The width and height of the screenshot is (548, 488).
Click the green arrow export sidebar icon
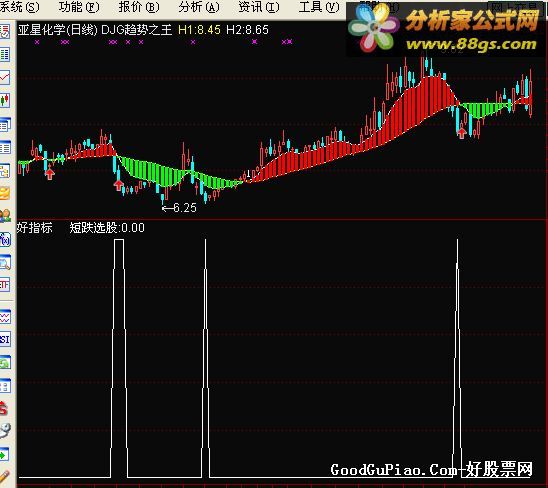(4, 455)
